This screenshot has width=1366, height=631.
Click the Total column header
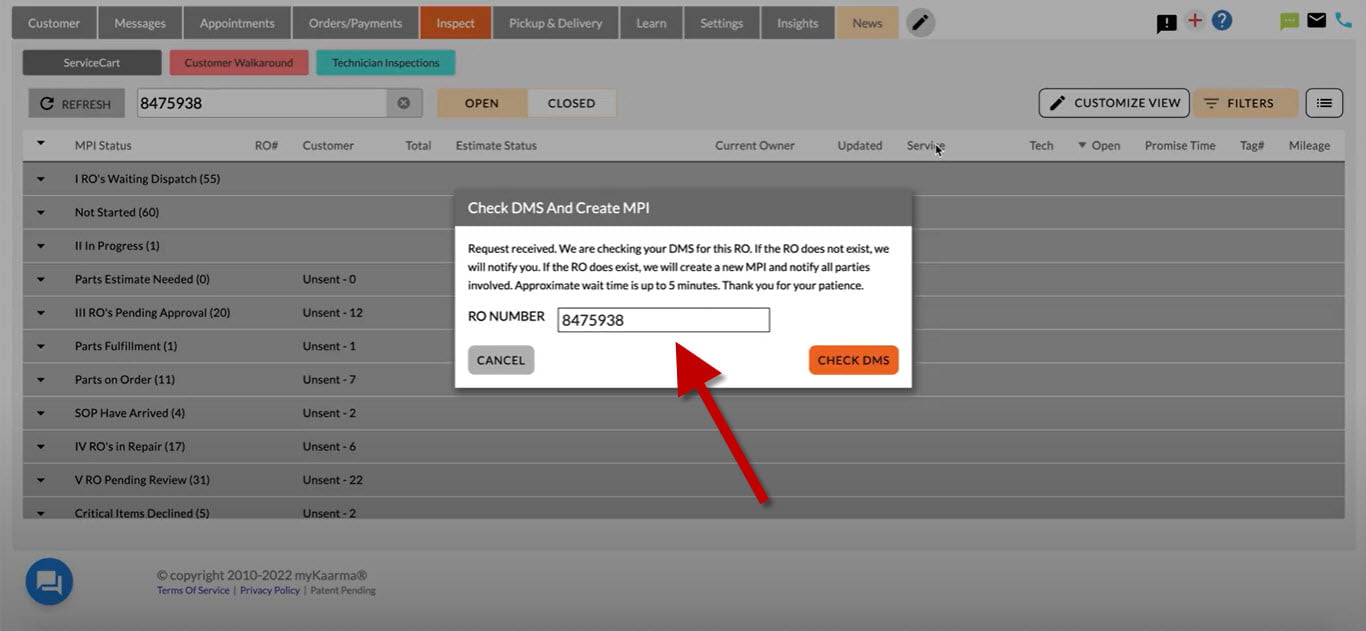click(418, 146)
